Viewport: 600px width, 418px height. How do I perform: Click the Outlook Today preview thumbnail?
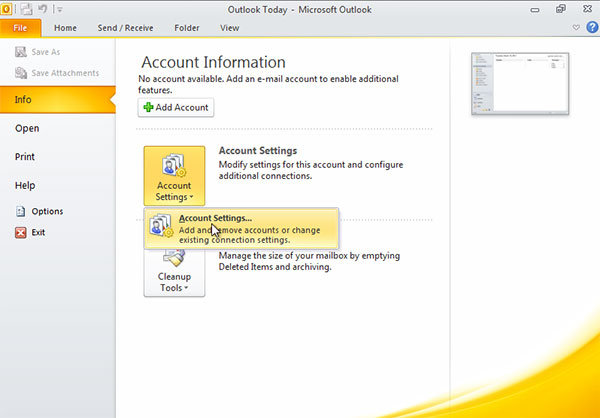point(520,84)
